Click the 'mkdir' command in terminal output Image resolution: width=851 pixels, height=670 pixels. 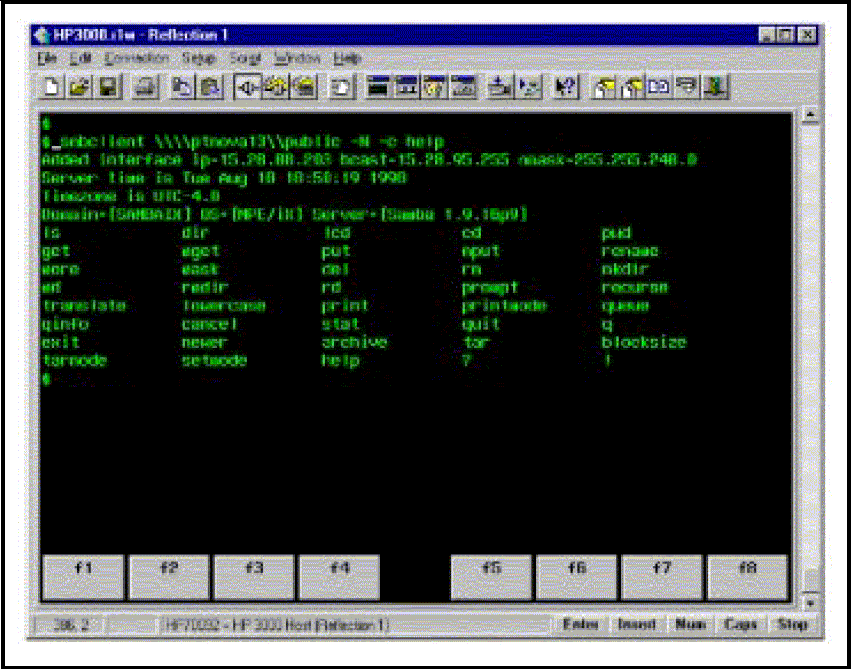tap(625, 270)
